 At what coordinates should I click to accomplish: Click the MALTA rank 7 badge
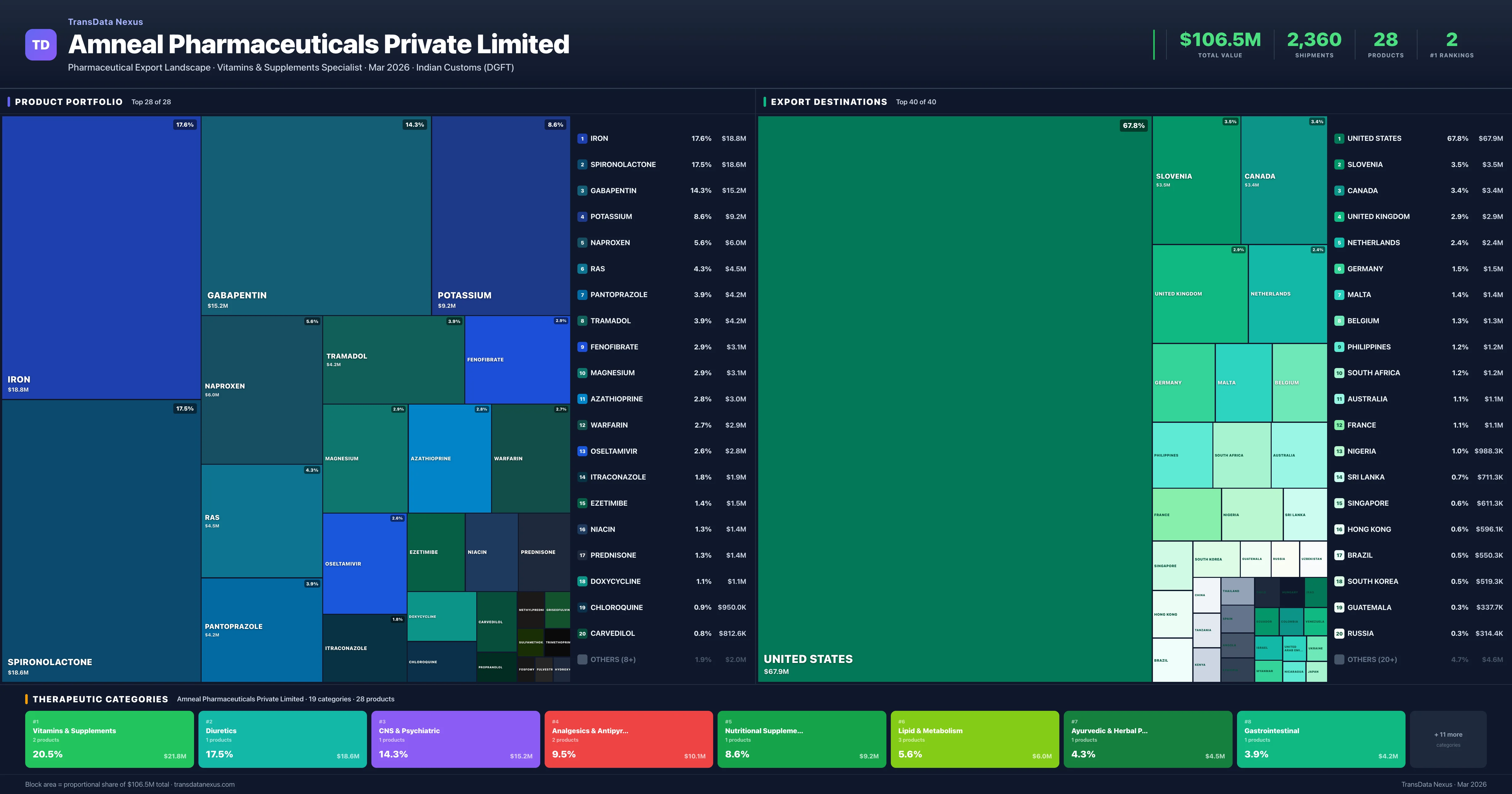[x=1339, y=295]
